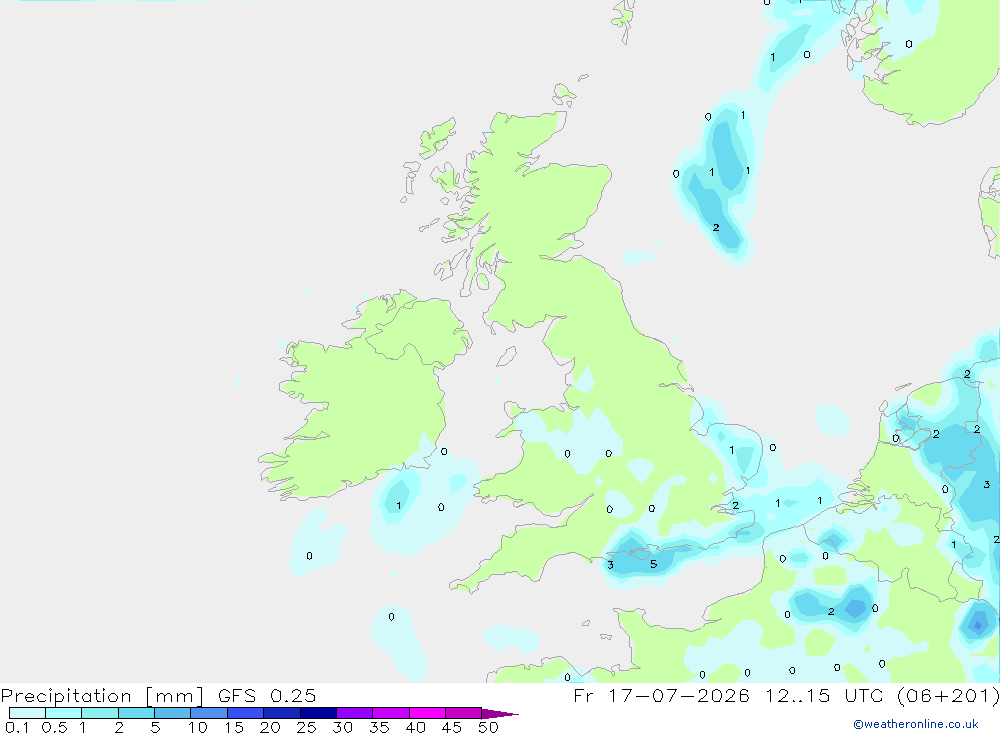Pick the legend swatch between 5 and 10
1000x733 pixels.
point(173,713)
